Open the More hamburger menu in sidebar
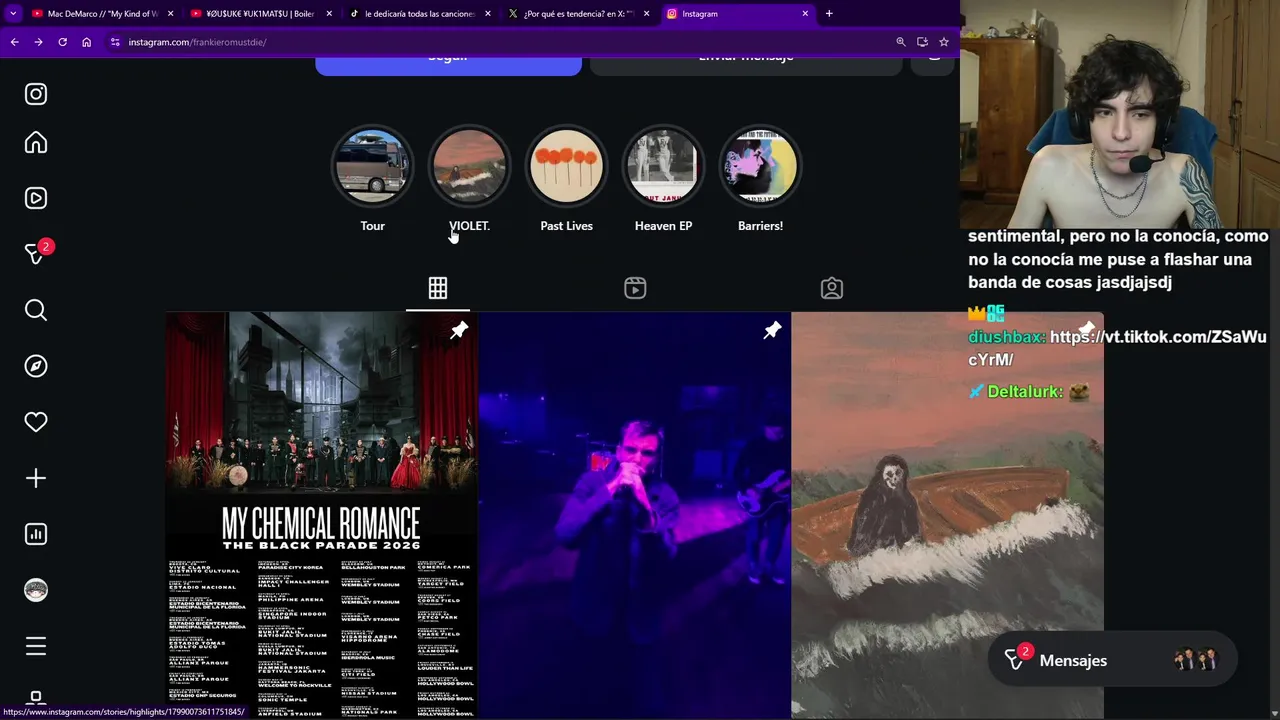This screenshot has width=1280, height=720. [36, 646]
